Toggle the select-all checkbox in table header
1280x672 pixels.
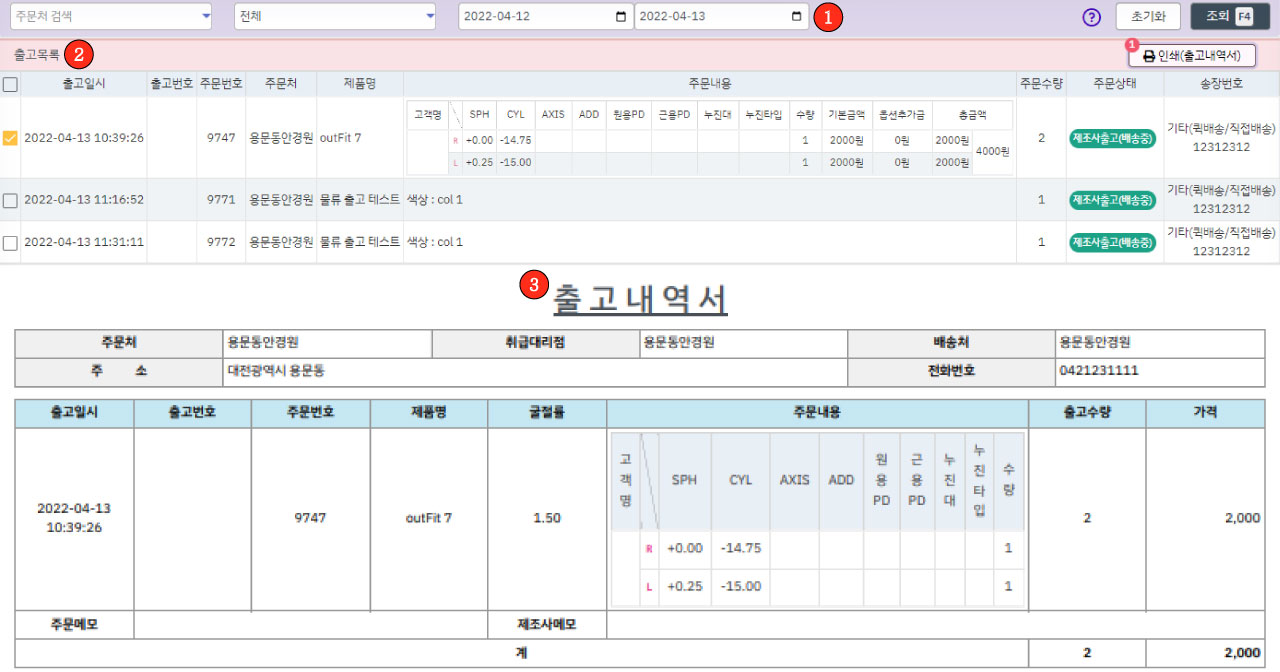[10, 85]
